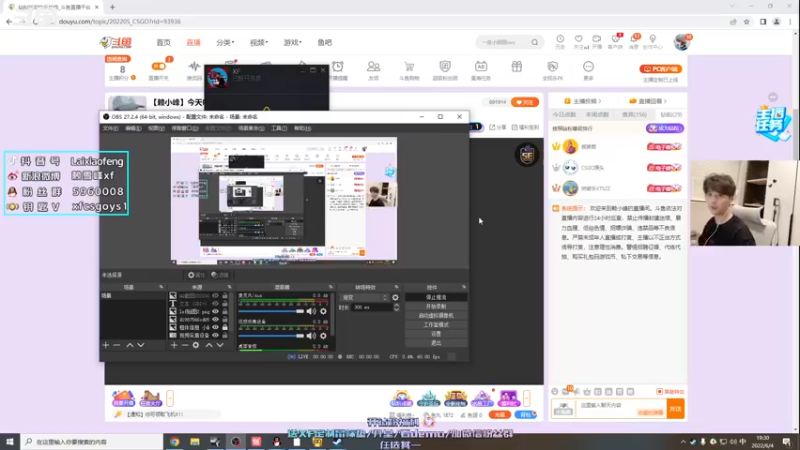Expand left activity bar arrow below player

tap(170, 398)
